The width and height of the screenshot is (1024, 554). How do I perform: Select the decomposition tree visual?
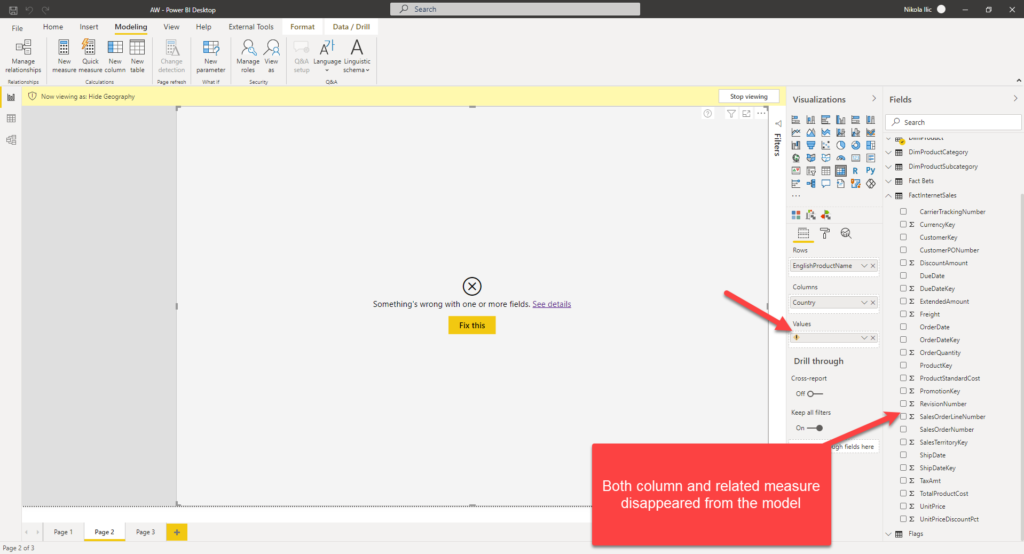(x=810, y=184)
